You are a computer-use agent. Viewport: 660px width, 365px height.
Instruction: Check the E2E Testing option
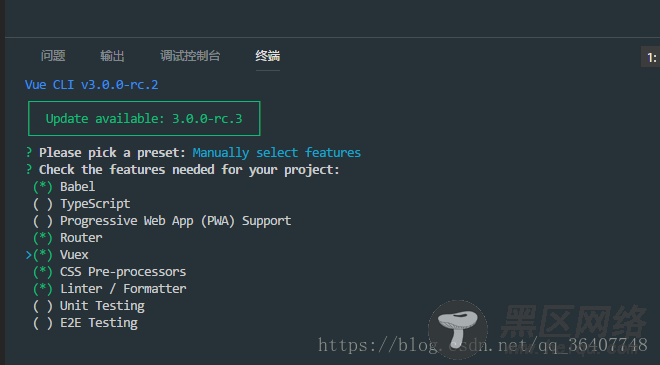point(43,323)
